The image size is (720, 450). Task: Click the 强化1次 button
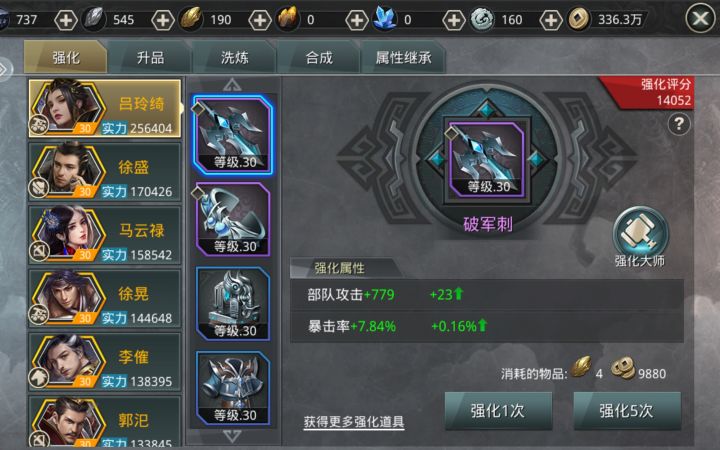[498, 411]
